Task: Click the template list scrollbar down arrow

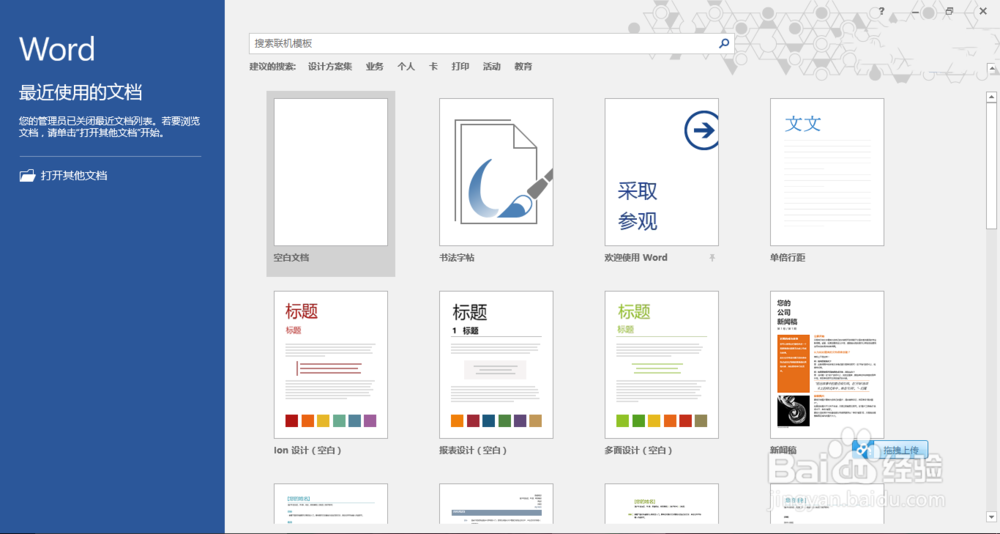Action: [991, 517]
